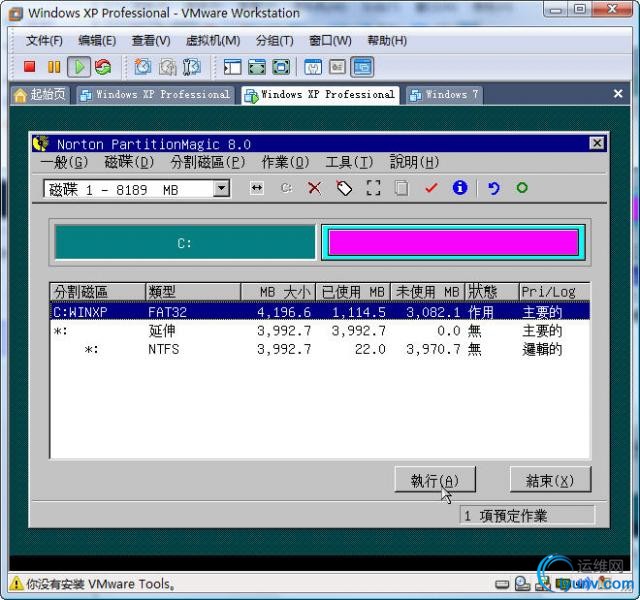Click the 未使用 MB column header
The image size is (640, 600).
428,292
